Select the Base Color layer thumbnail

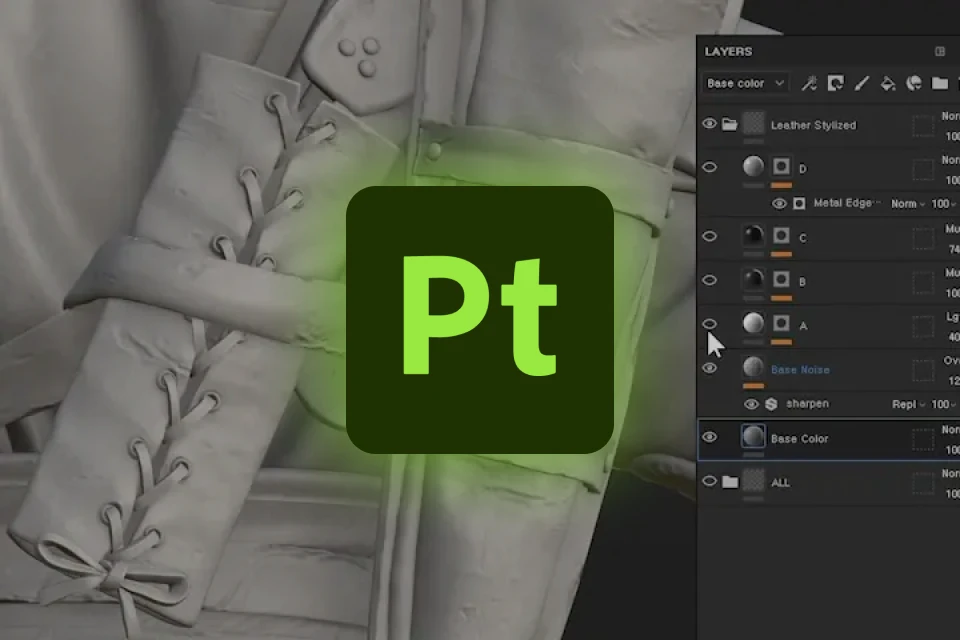click(753, 436)
